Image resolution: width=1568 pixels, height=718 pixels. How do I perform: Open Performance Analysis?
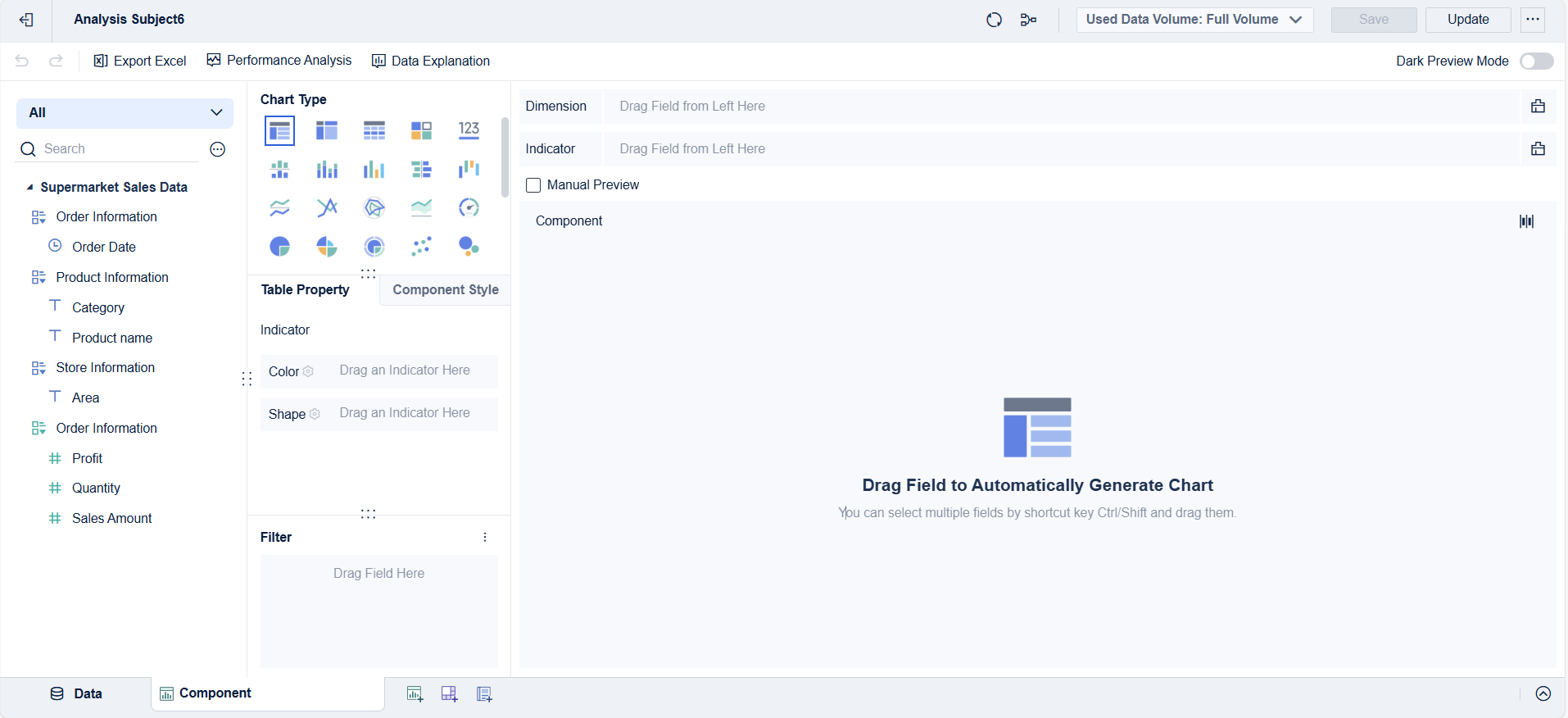279,61
